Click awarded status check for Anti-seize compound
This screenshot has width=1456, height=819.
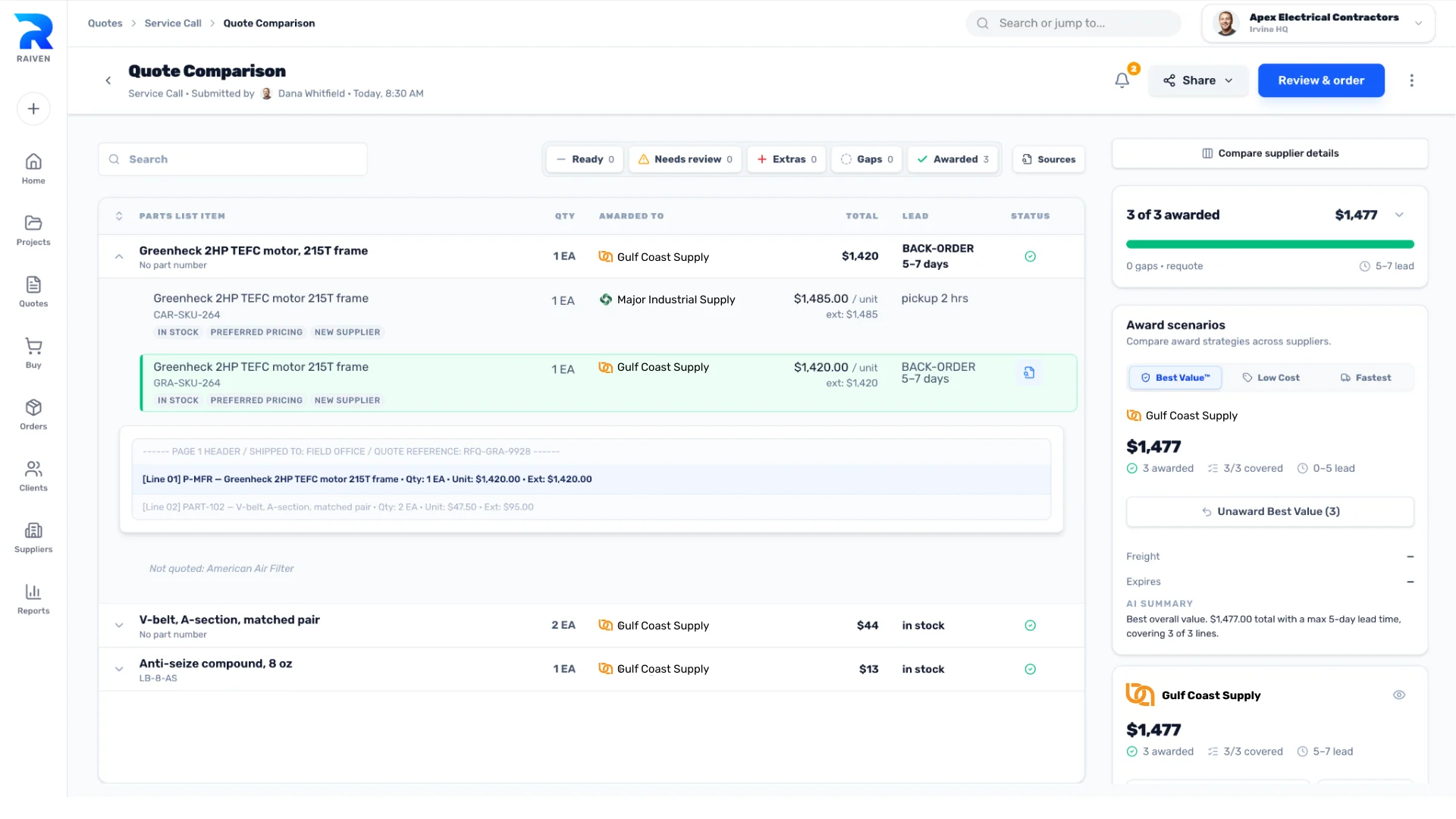[1030, 669]
